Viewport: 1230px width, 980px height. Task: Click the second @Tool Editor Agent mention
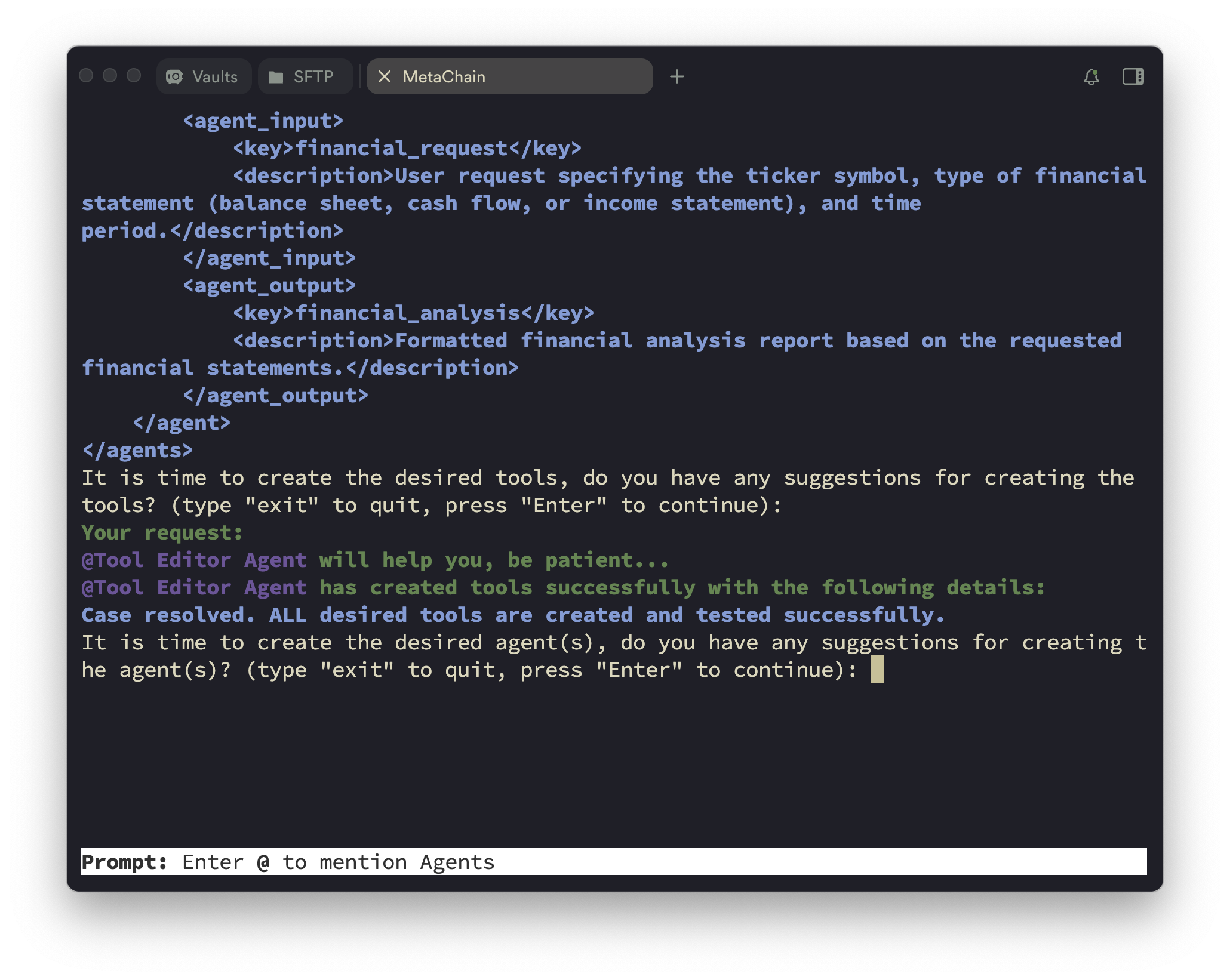coord(193,587)
